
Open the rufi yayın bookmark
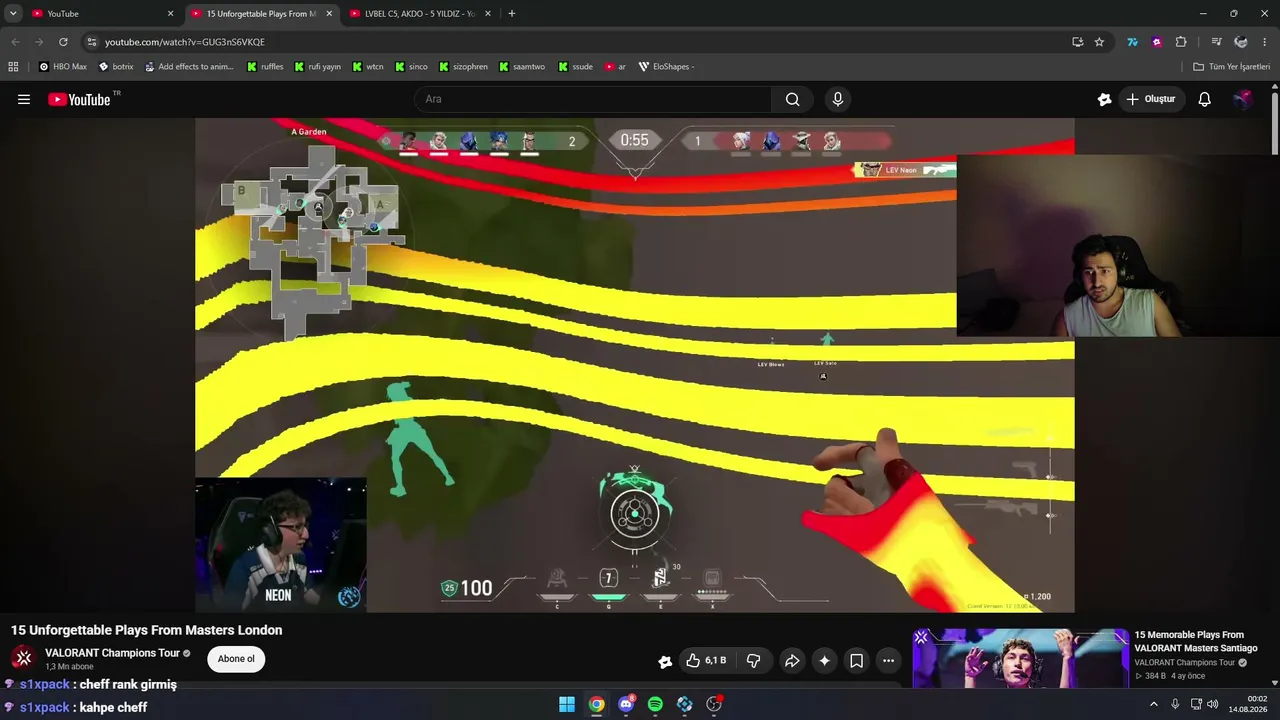tap(317, 67)
